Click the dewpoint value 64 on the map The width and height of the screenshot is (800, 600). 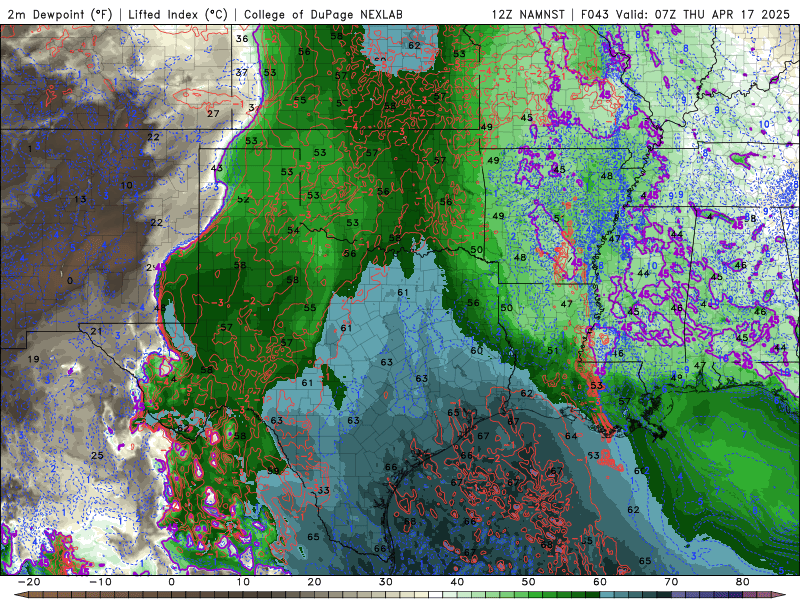(x=571, y=436)
